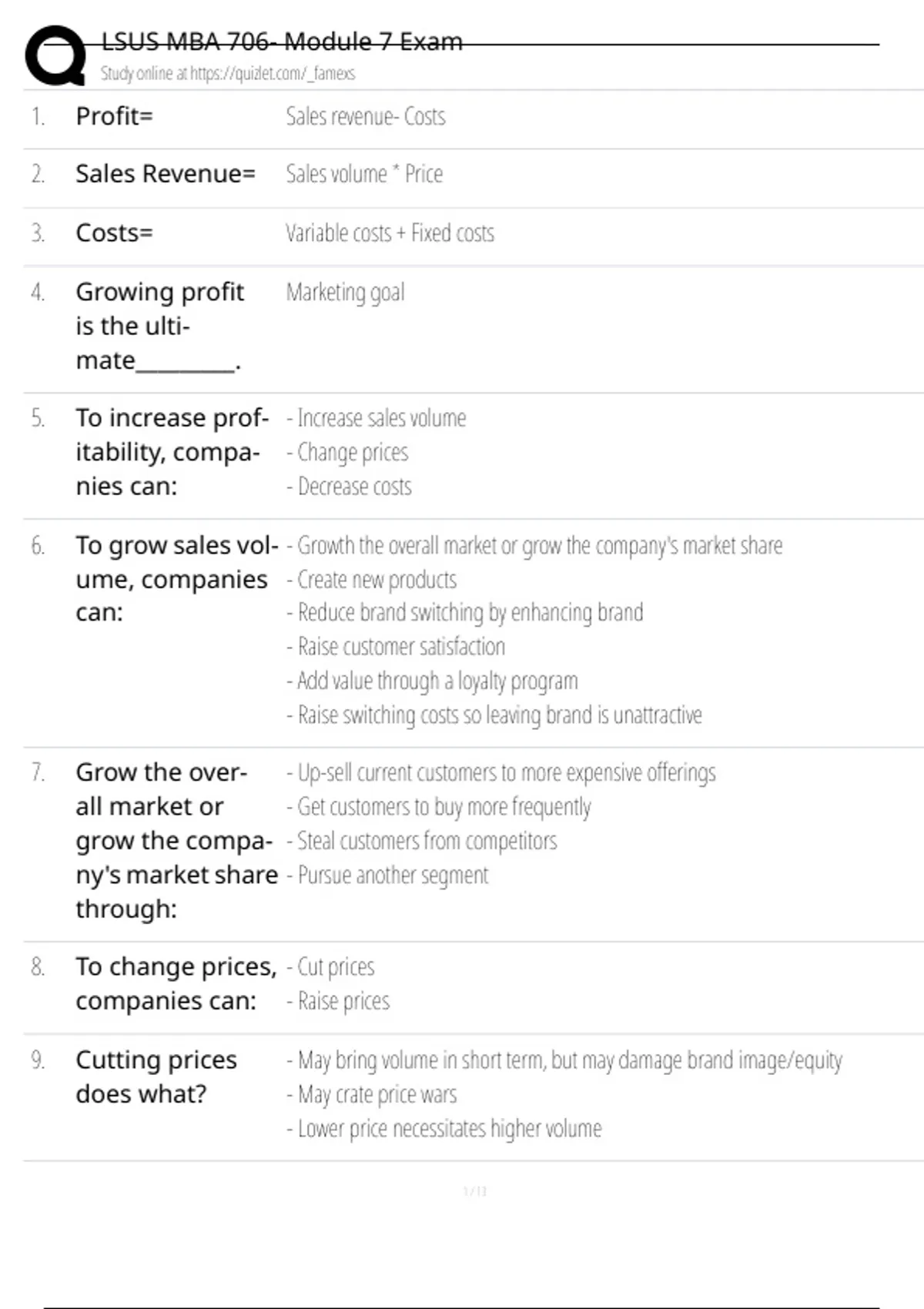This screenshot has height=1309, width=924.
Task: Select the "Cutting prices does what?" term
Action: click(156, 1076)
